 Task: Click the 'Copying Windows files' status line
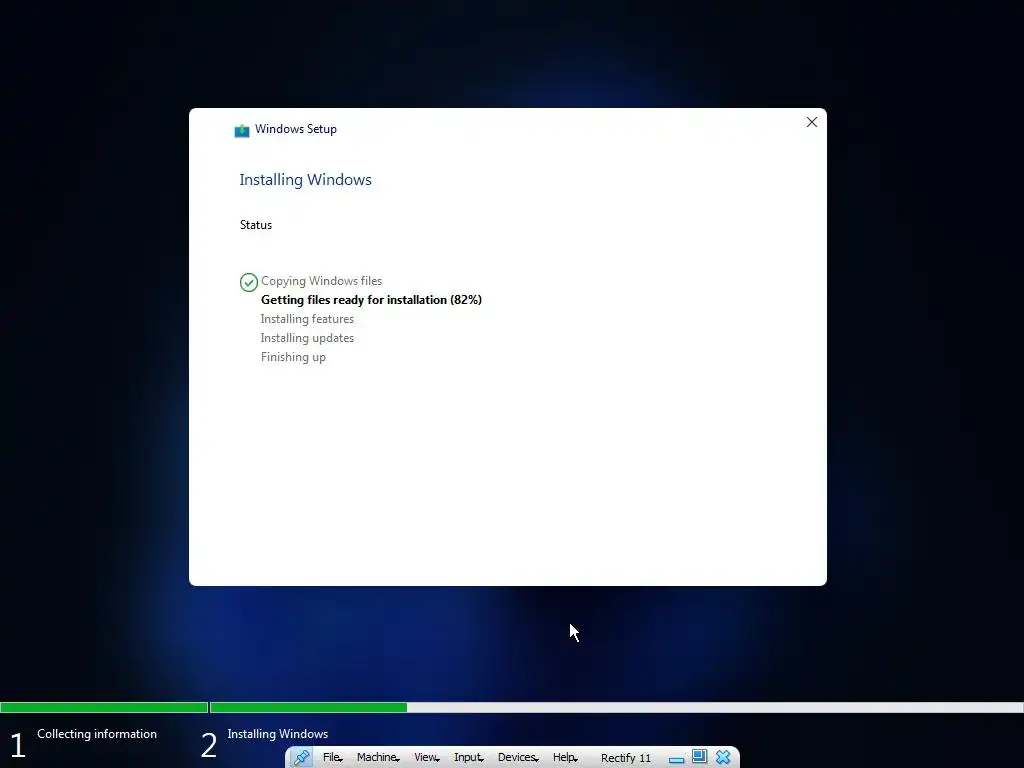coord(321,281)
